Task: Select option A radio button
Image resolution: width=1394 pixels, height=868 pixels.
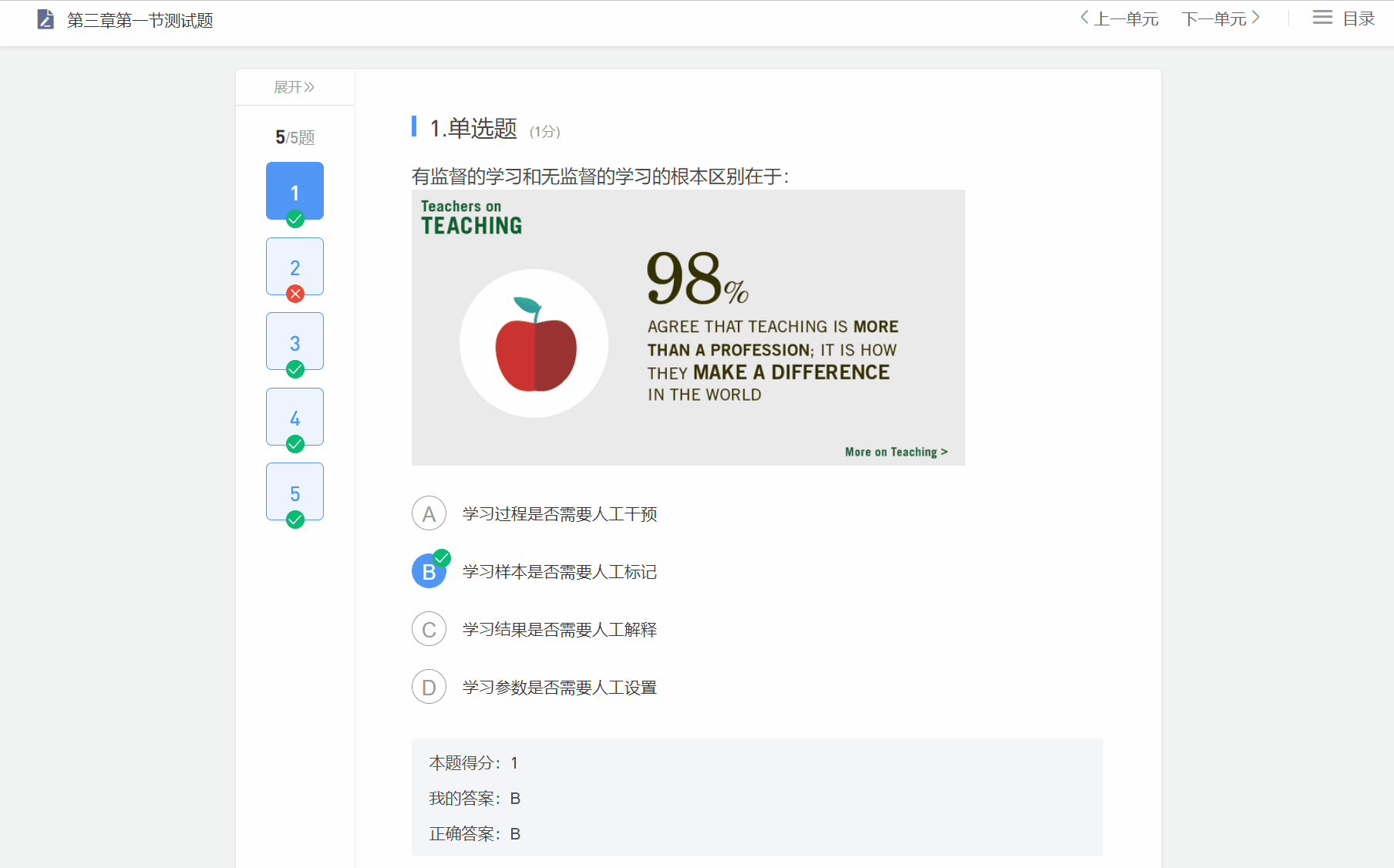Action: click(x=429, y=513)
